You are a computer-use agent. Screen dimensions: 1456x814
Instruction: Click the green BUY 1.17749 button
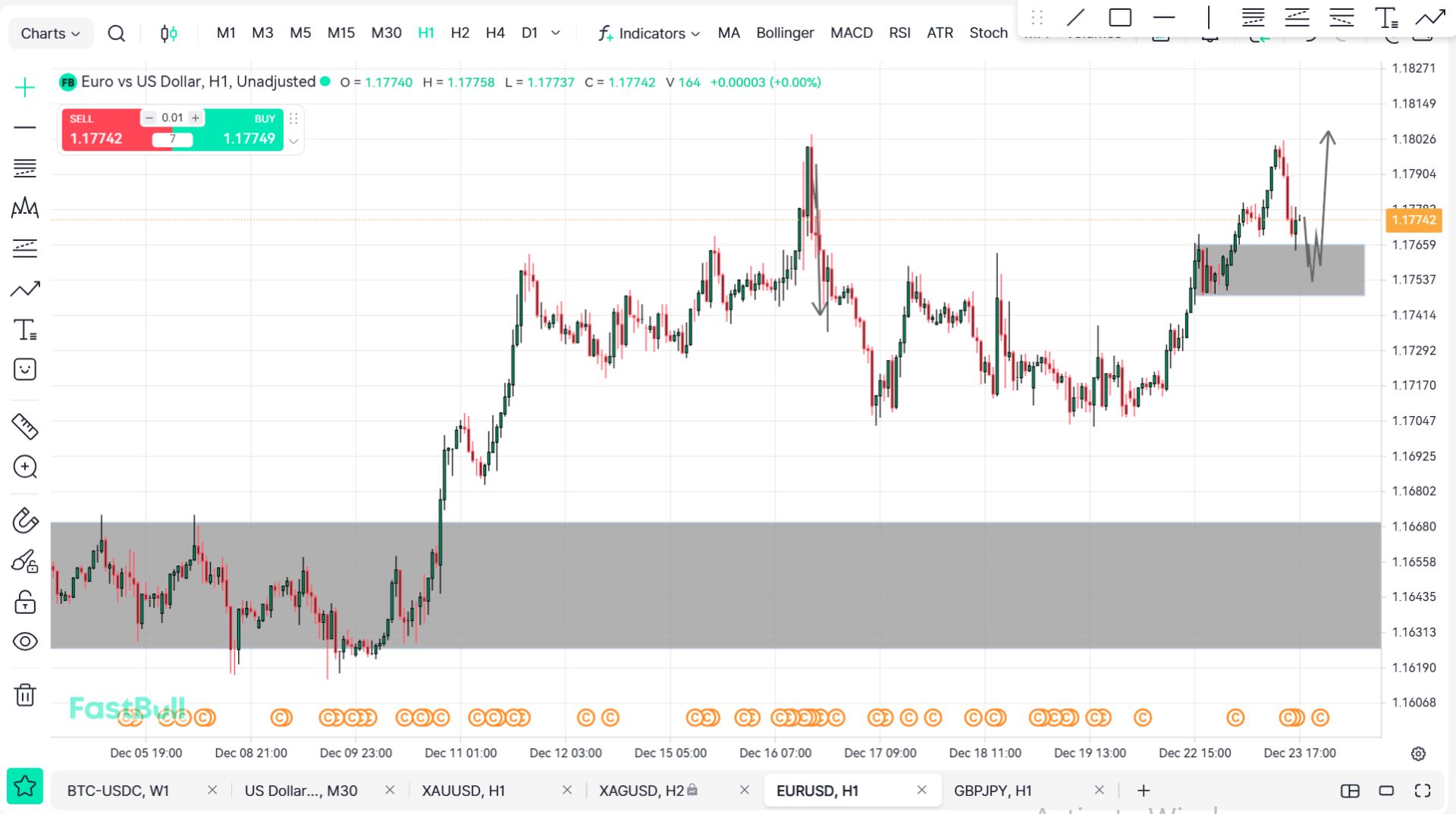(245, 130)
